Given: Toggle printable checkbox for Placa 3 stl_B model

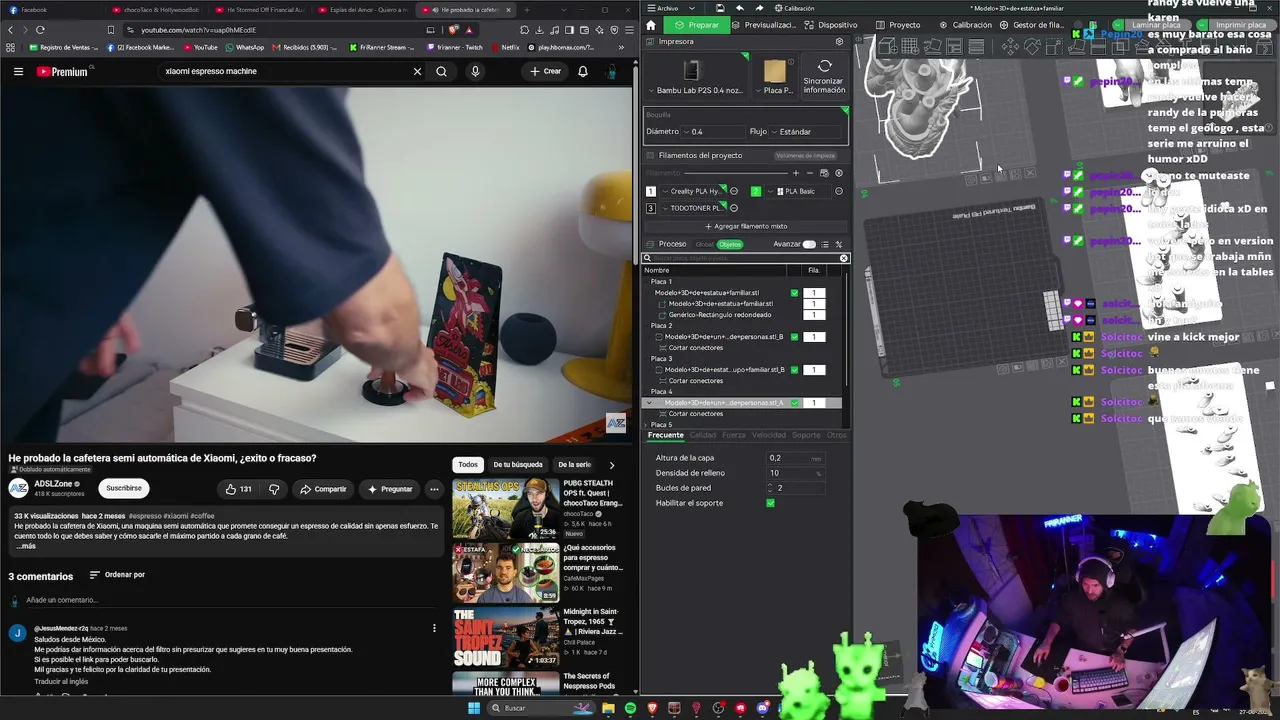Looking at the screenshot, I should pyautogui.click(x=795, y=370).
